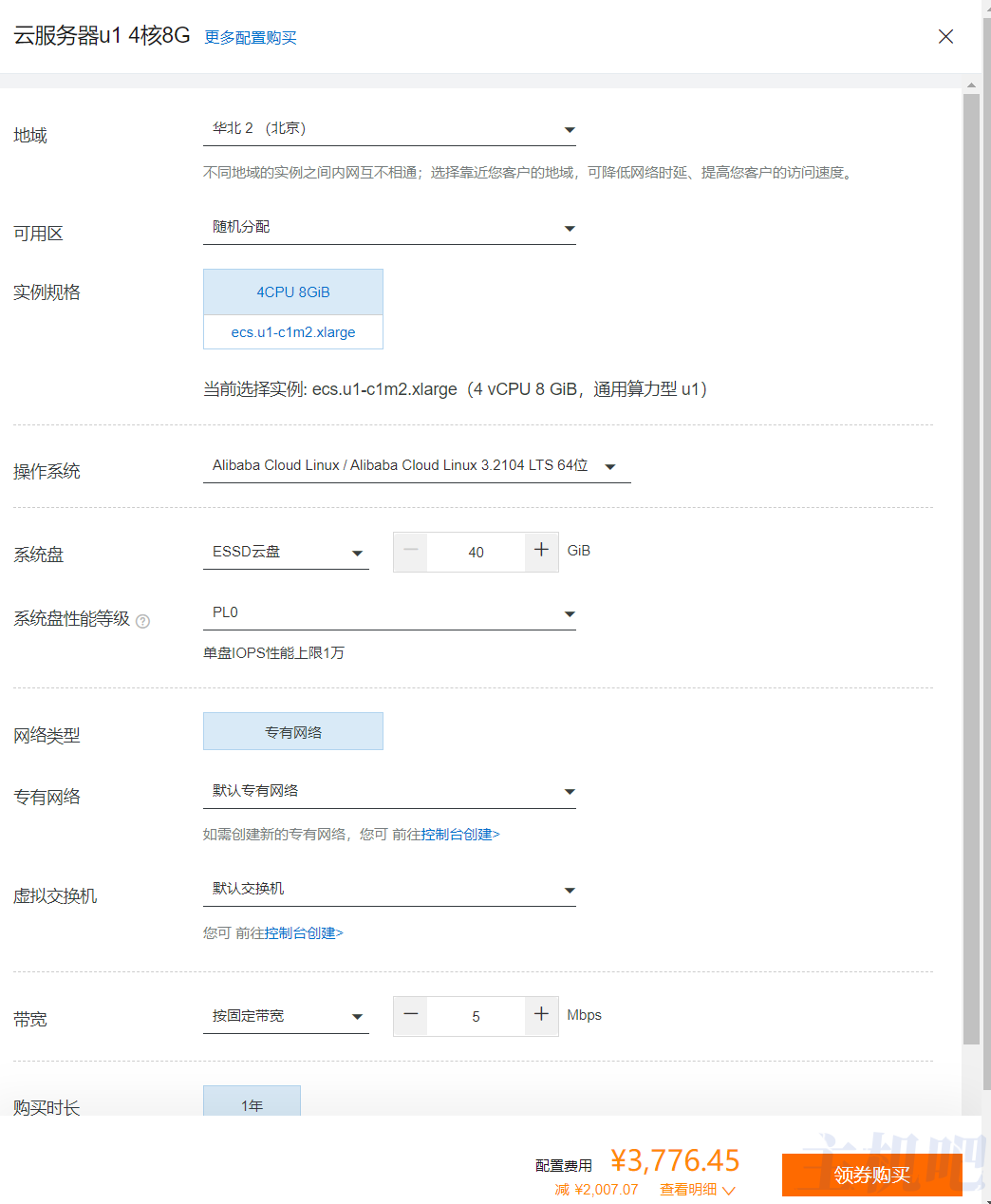Increase bandwidth with the plus button
The width and height of the screenshot is (991, 1204).
click(541, 1016)
